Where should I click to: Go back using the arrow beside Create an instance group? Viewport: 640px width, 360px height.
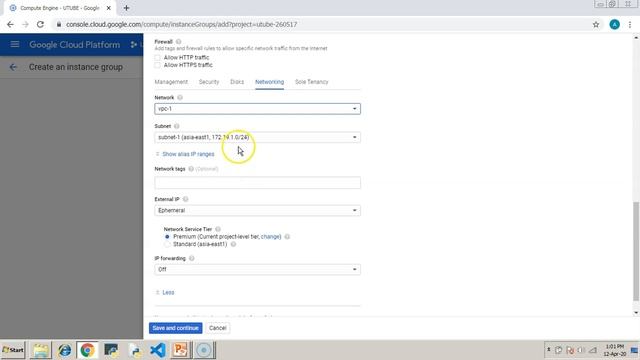[13, 67]
